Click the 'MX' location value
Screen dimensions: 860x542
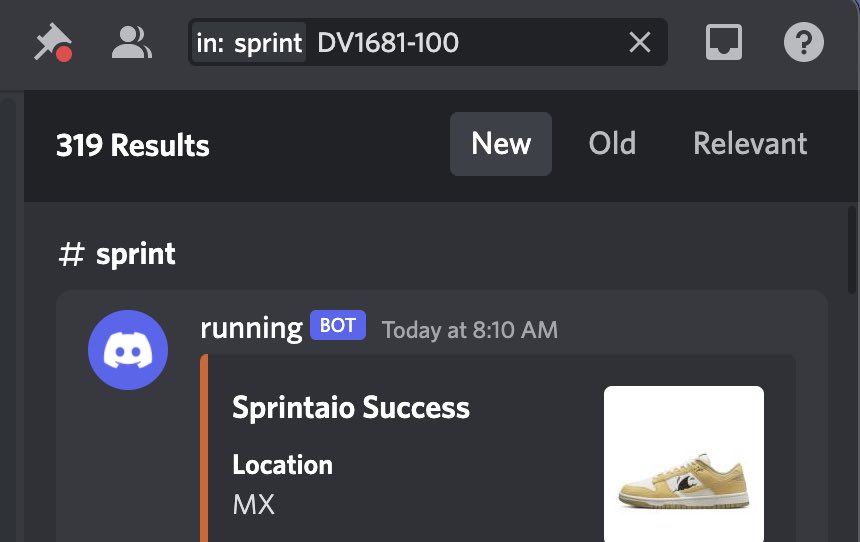click(253, 504)
